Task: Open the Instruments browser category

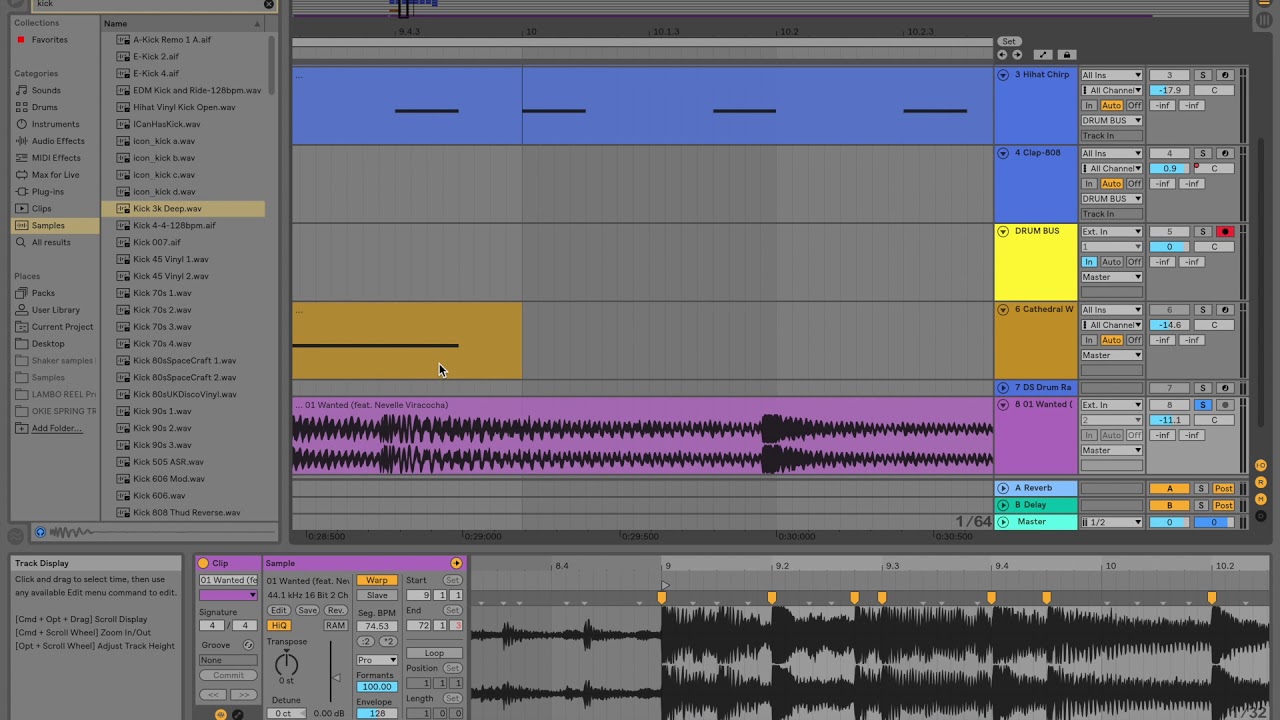Action: click(x=55, y=124)
